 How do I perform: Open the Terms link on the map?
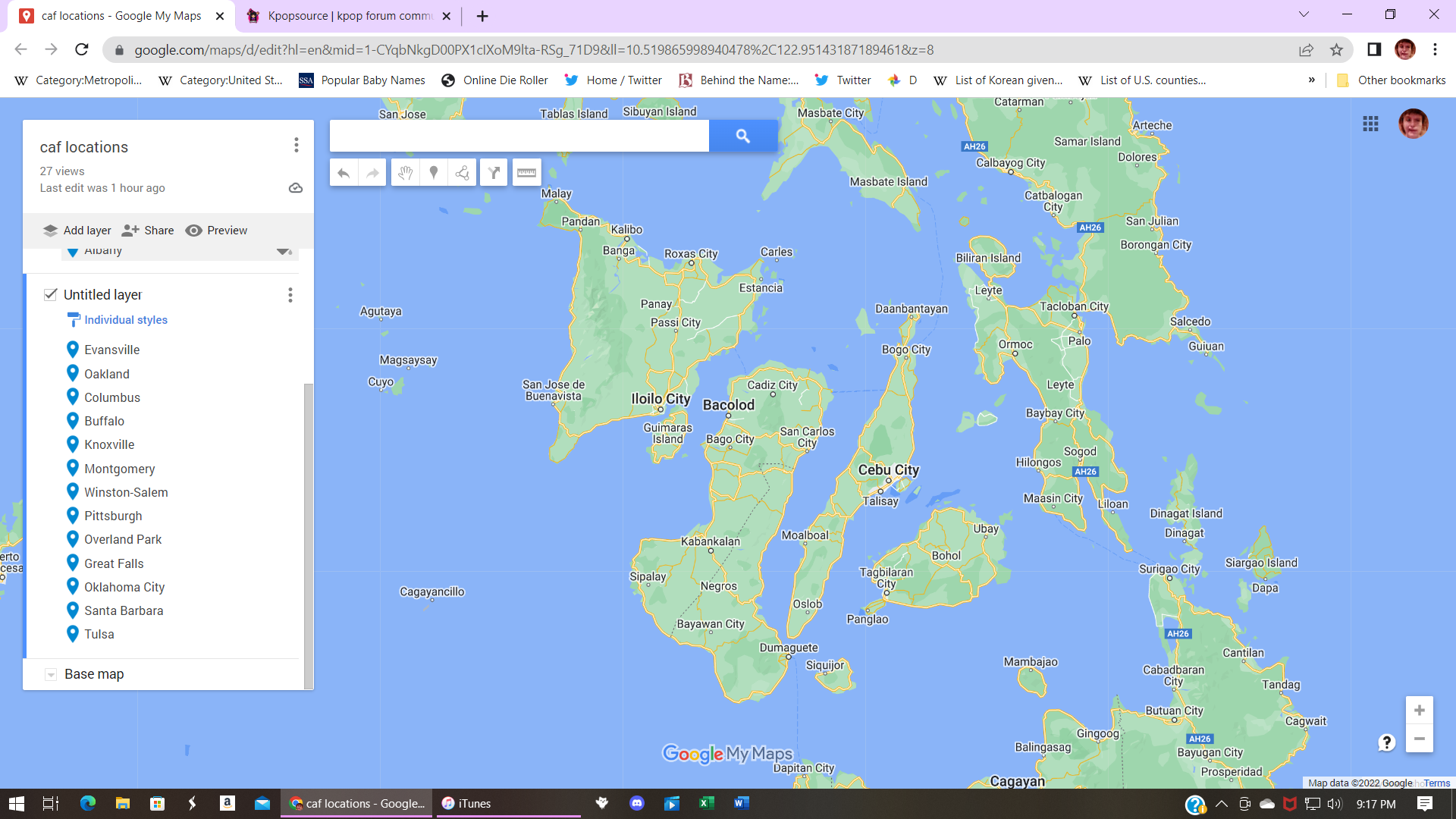(1437, 783)
